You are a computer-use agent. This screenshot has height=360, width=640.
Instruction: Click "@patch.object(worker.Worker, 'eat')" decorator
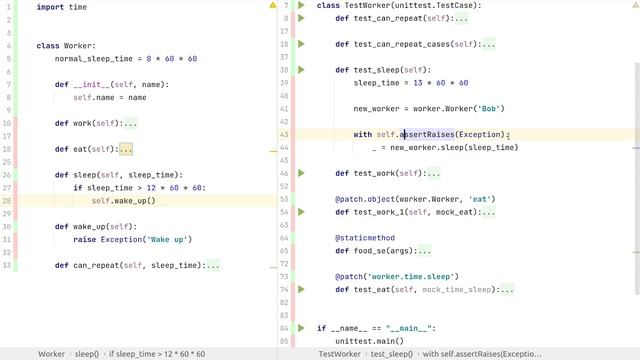tap(415, 199)
